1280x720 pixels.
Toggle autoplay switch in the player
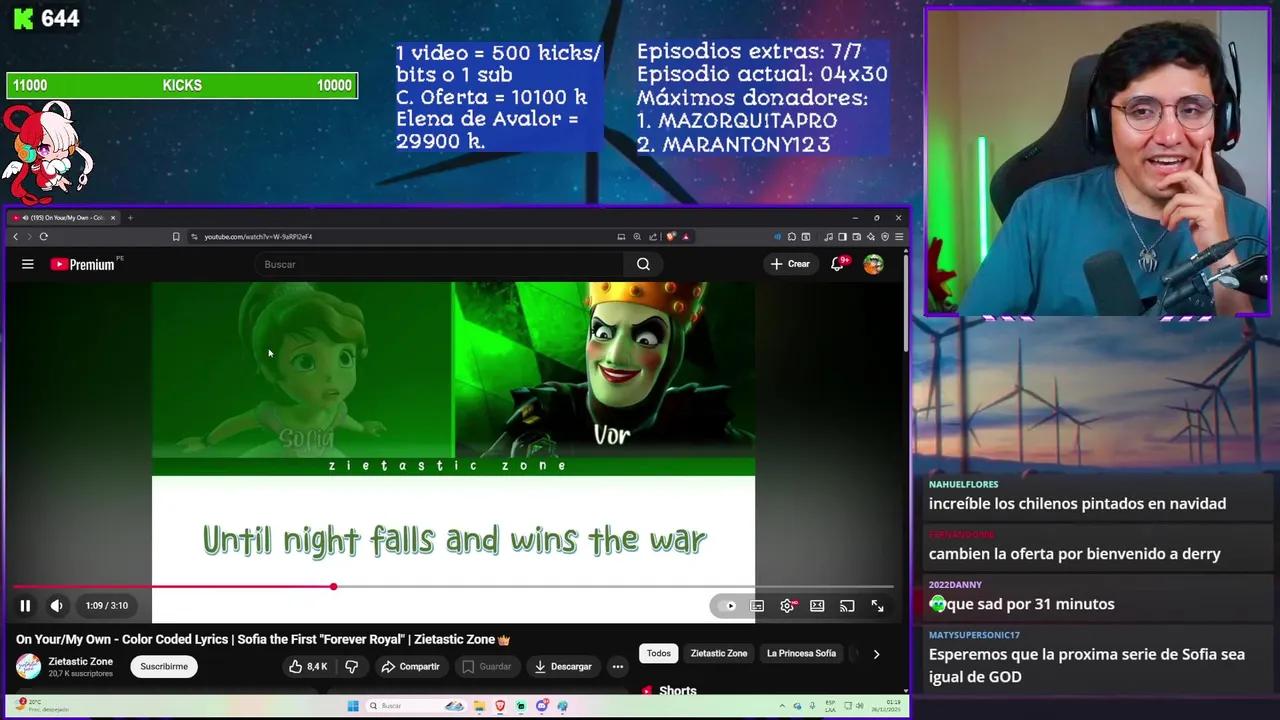coord(727,605)
